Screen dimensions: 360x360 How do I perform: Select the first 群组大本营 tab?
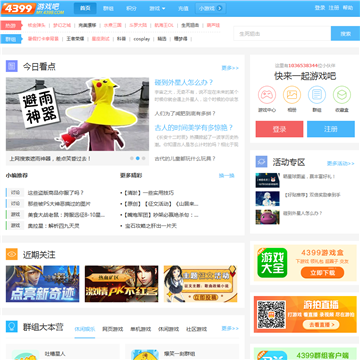[85, 329]
